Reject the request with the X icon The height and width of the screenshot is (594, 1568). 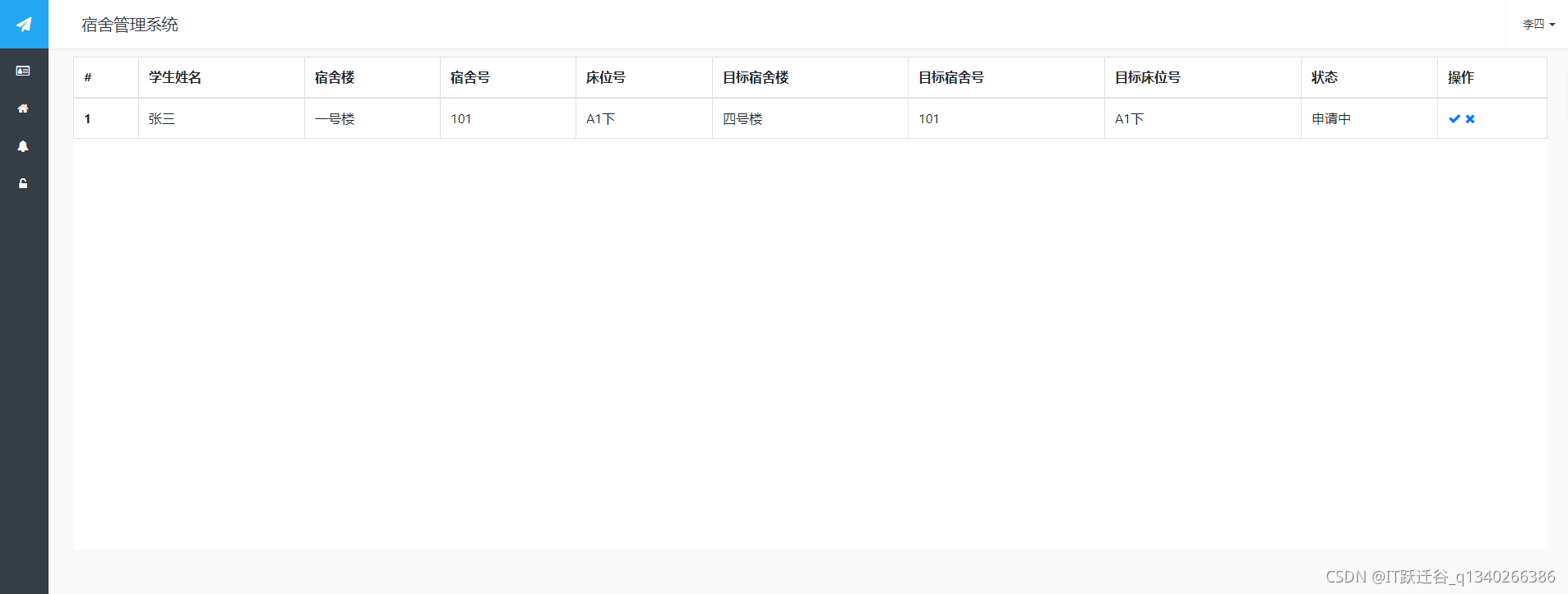[x=1470, y=119]
